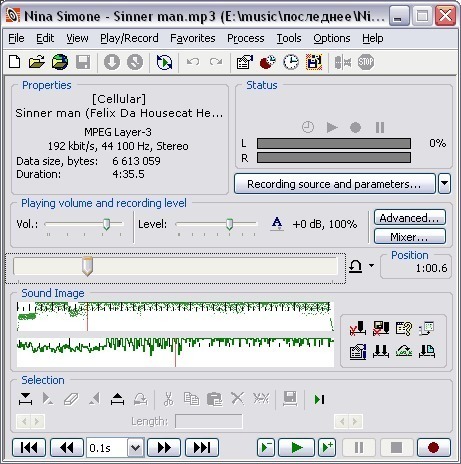Expand dropdown arrow next to Recording source button
The height and width of the screenshot is (464, 461).
(x=445, y=183)
